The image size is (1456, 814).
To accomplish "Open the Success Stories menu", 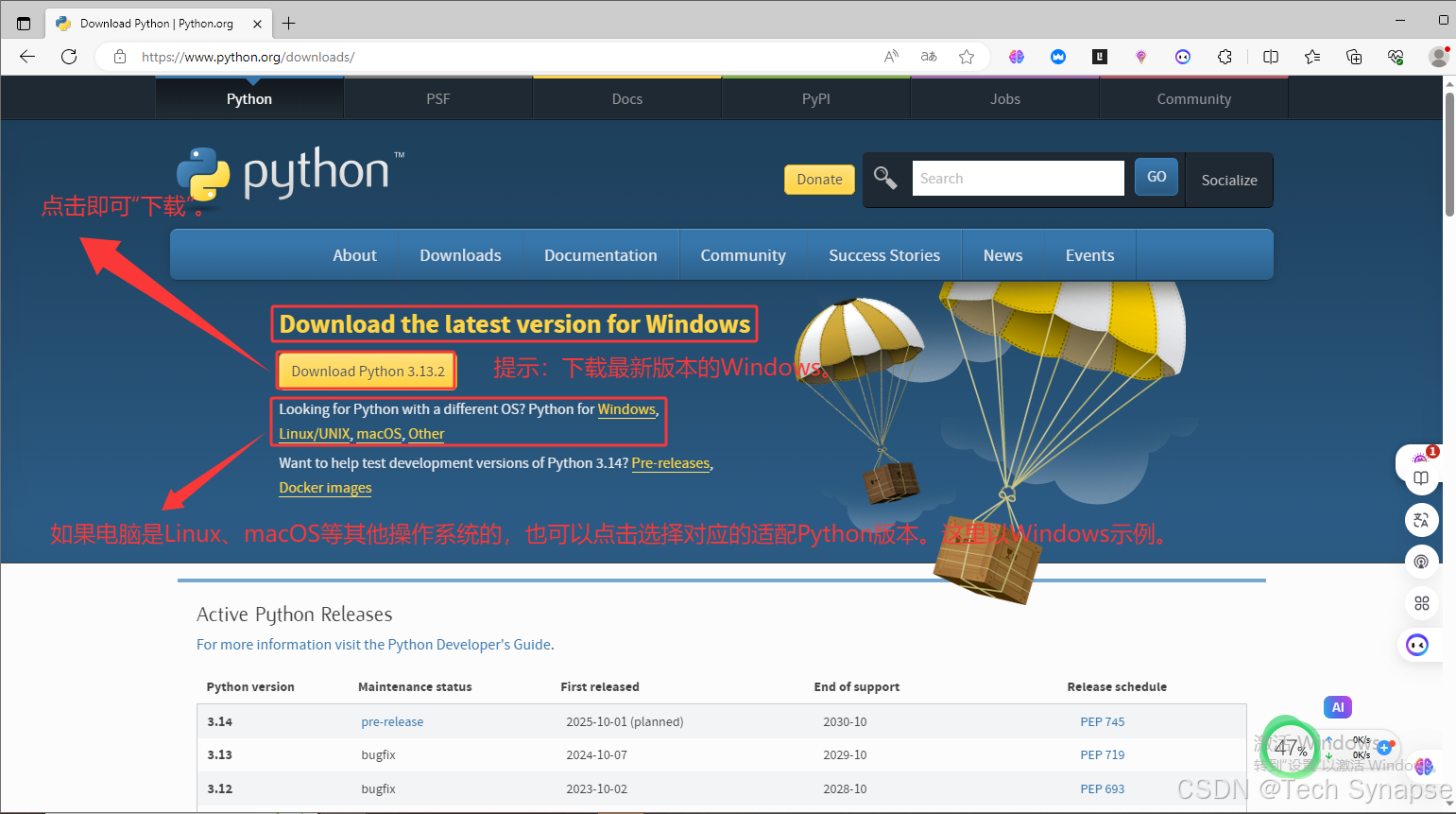I will [x=884, y=255].
